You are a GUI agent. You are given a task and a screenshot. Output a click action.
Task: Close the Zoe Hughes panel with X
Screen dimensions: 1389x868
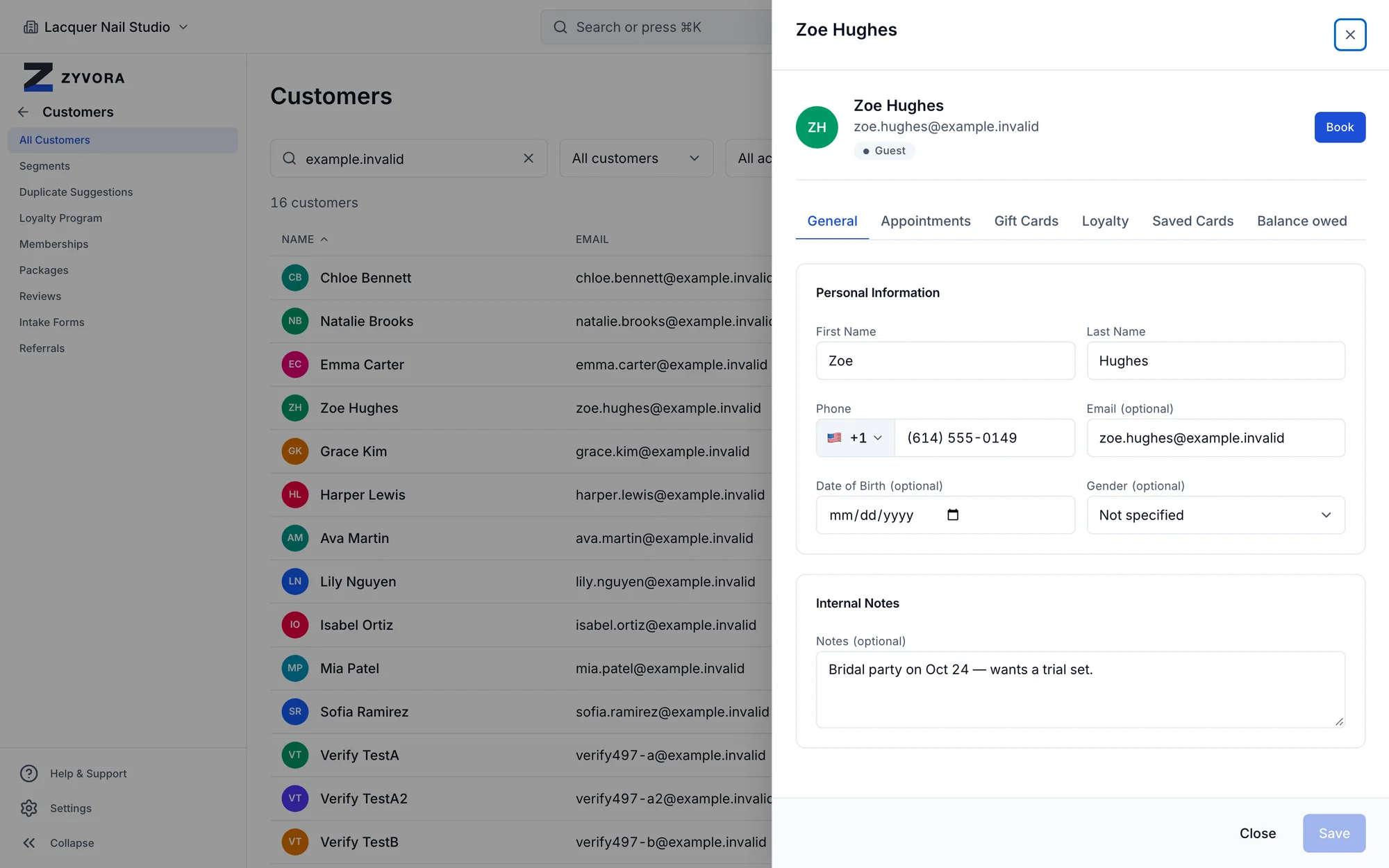[1349, 35]
